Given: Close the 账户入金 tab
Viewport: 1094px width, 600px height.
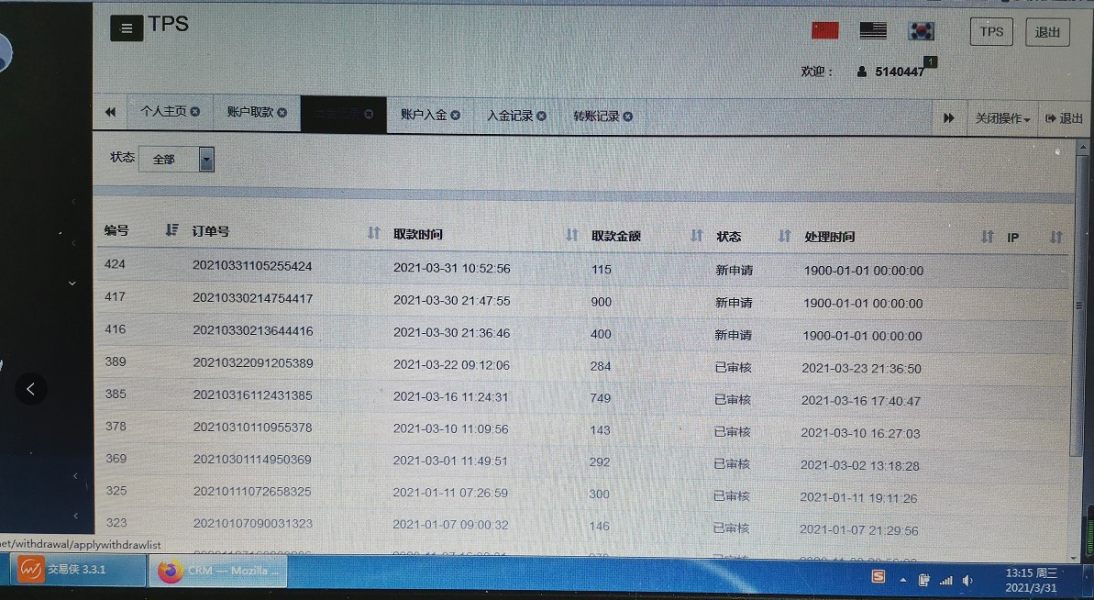Looking at the screenshot, I should 455,115.
